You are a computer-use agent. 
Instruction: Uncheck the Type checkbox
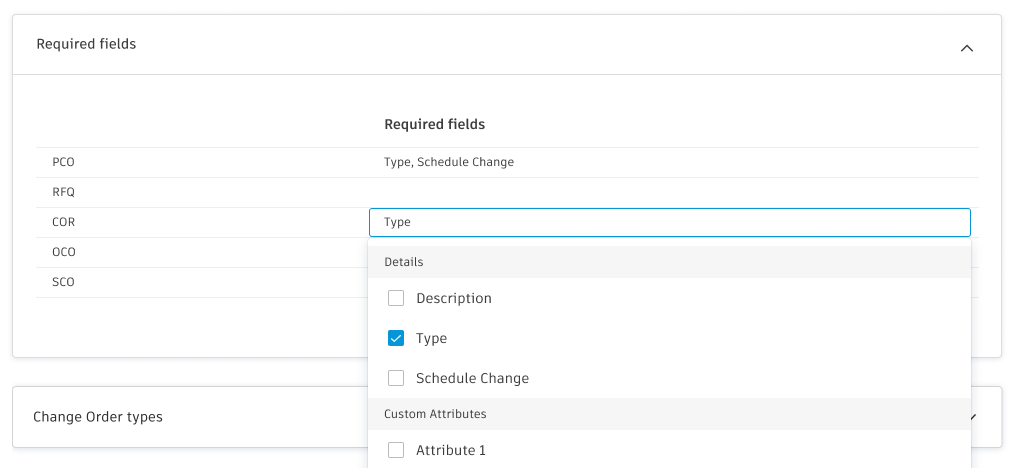(396, 338)
